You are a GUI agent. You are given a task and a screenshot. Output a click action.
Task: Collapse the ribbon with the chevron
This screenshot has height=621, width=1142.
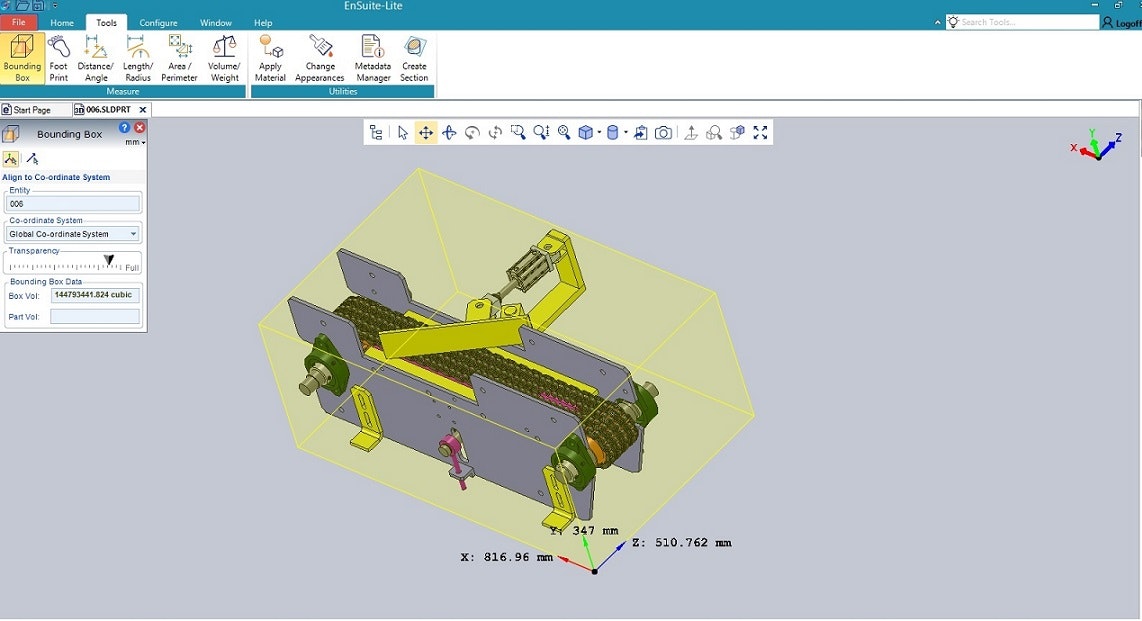937,23
